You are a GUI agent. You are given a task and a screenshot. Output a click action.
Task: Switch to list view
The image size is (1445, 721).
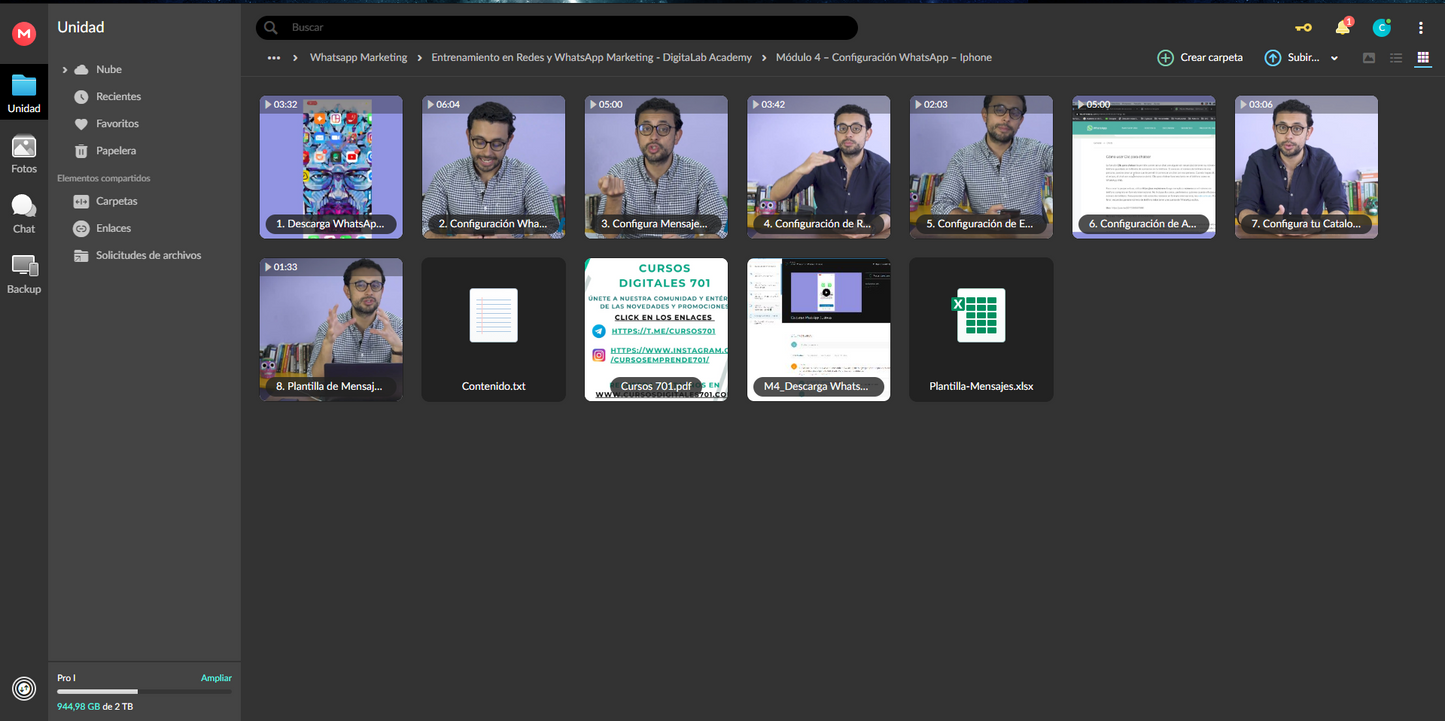pyautogui.click(x=1396, y=58)
